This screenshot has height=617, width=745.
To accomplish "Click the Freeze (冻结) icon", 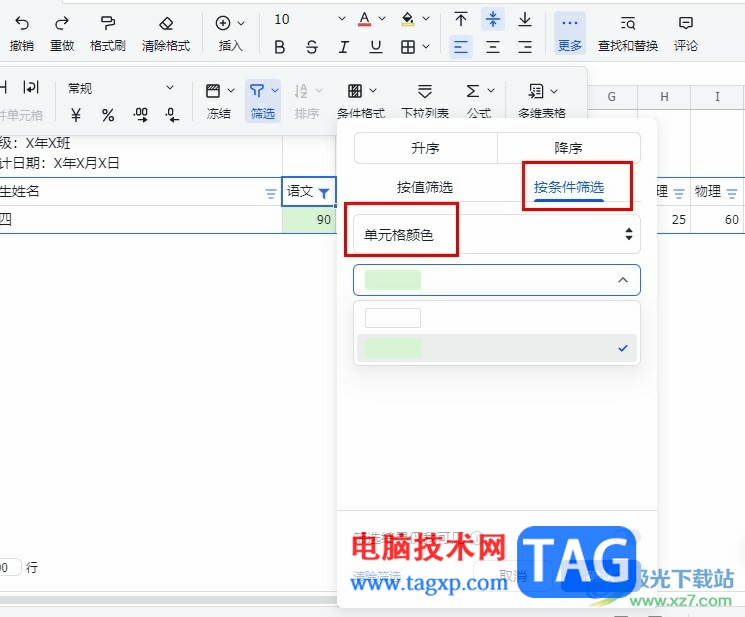I will click(x=213, y=91).
